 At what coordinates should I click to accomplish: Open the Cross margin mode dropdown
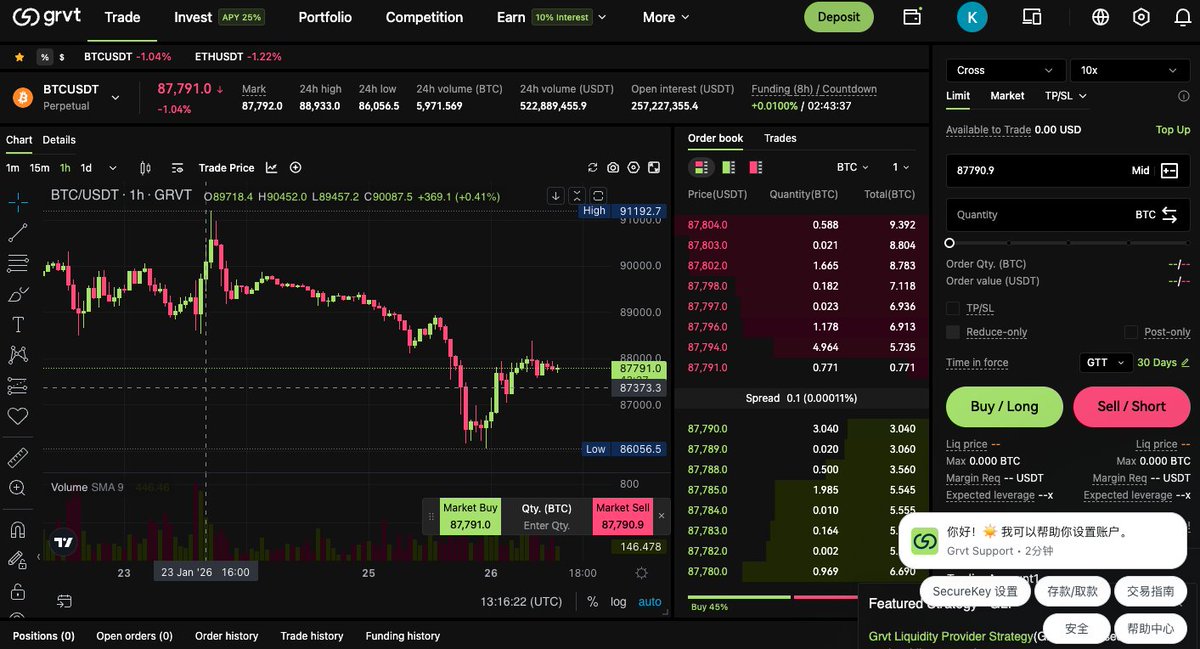coord(1004,70)
